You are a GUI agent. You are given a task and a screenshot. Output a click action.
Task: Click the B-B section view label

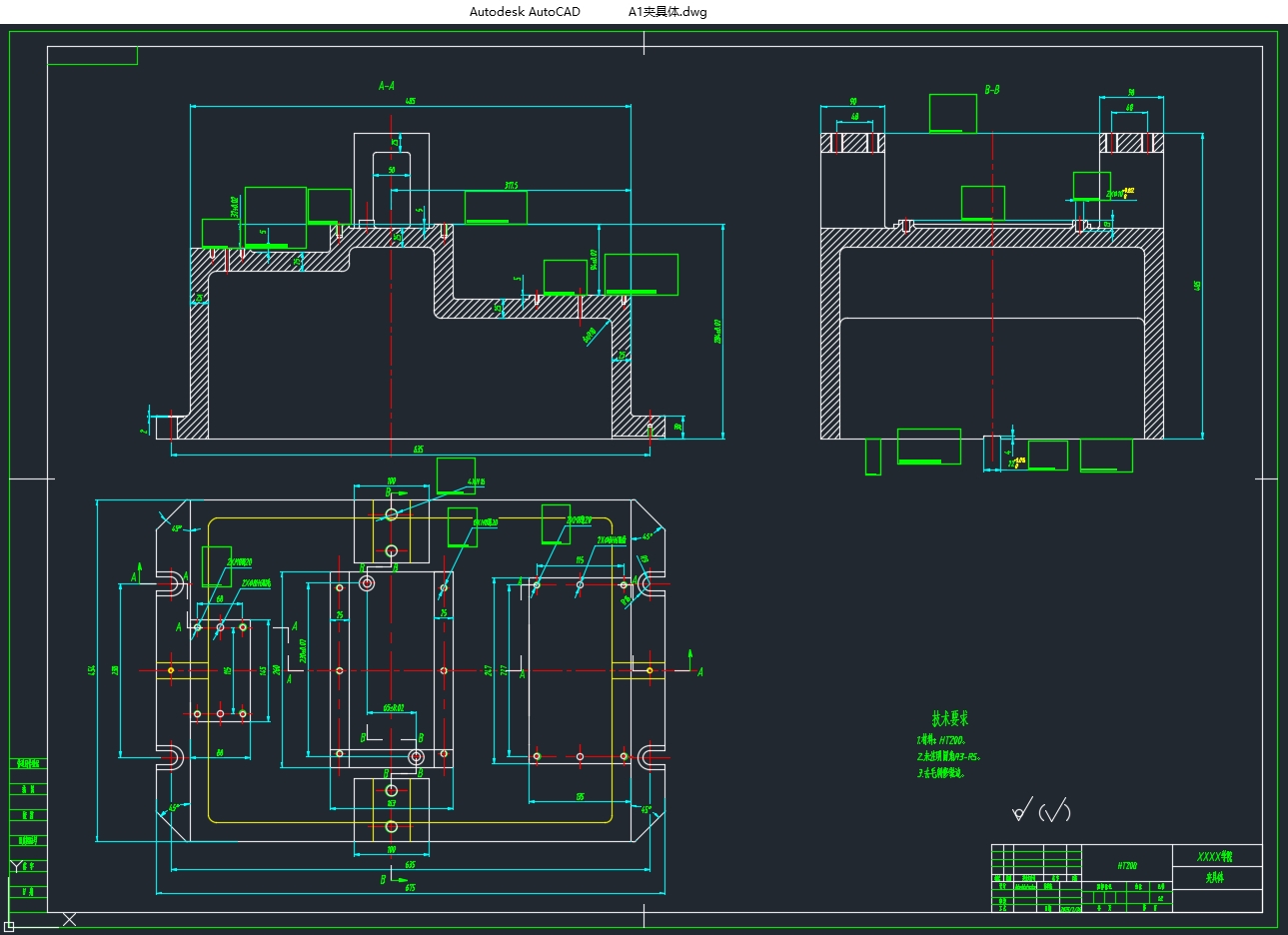click(991, 90)
